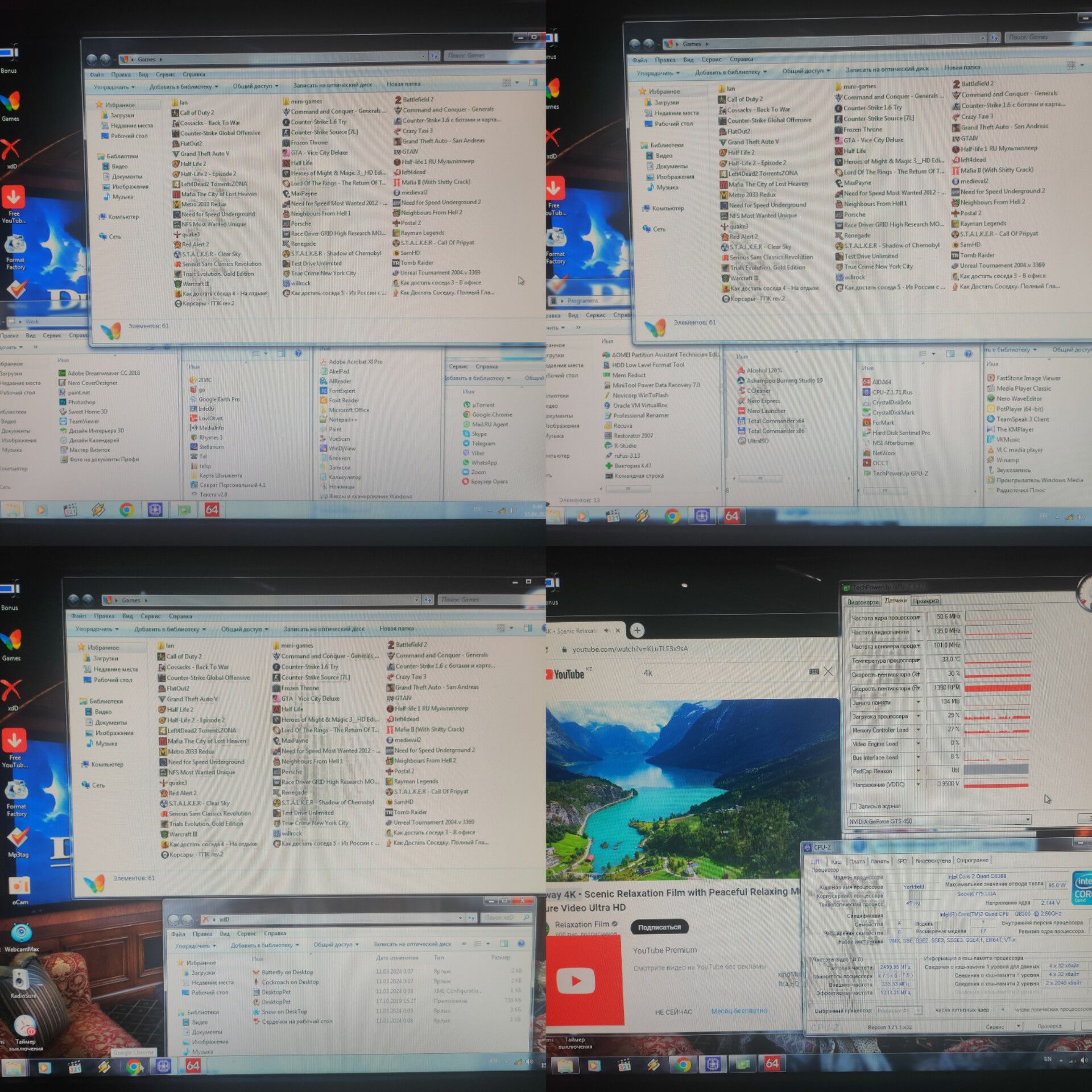Viewport: 1092px width, 1092px height.
Task: Select the Winamp shortcut
Action: (1003, 460)
